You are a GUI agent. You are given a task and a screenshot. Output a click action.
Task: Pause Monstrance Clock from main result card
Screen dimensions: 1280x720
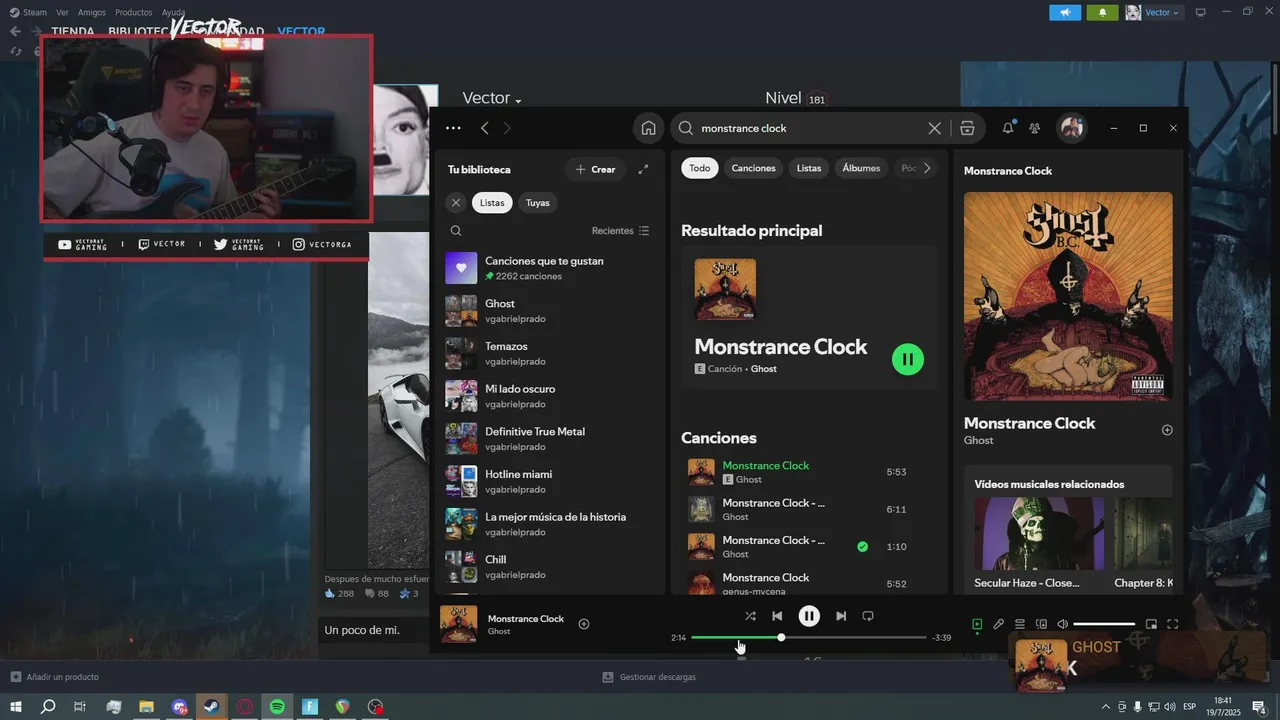click(x=908, y=359)
